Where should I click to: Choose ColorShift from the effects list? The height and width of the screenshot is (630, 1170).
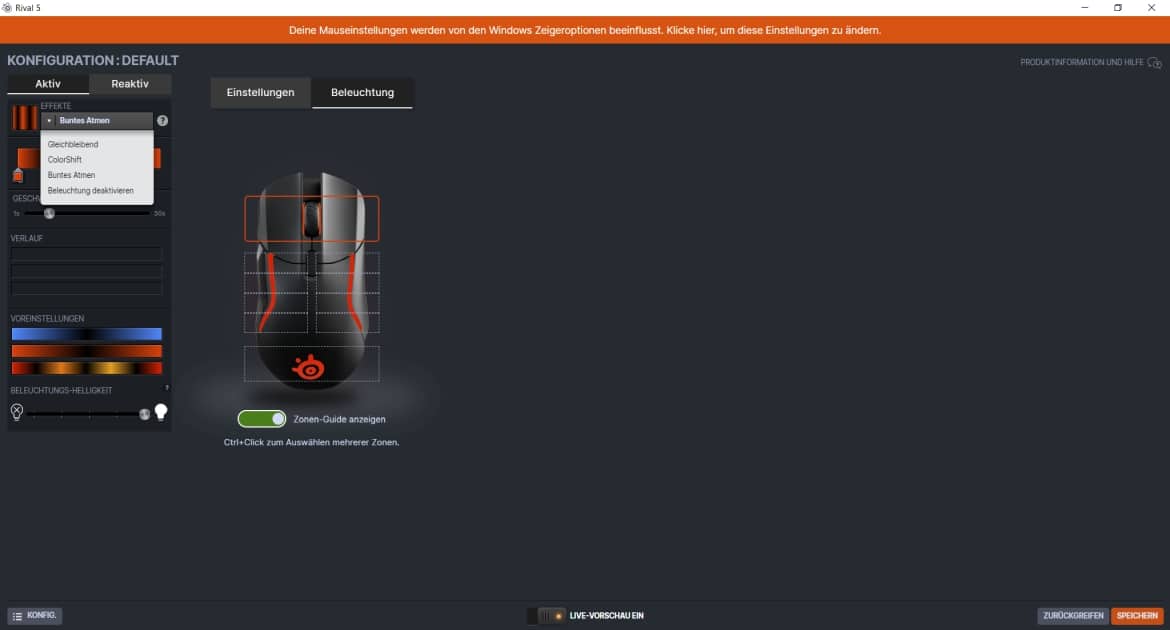[x=65, y=160]
